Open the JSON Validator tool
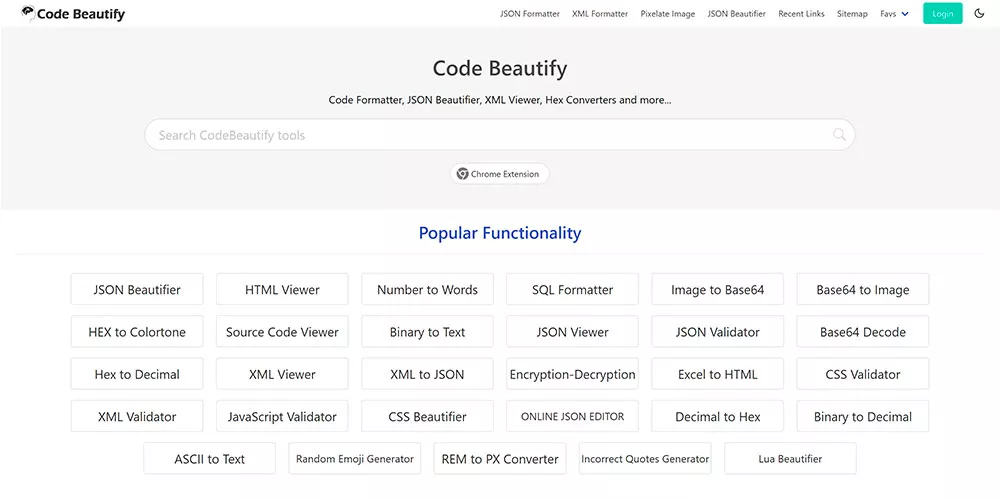The height and width of the screenshot is (499, 1000). click(x=717, y=331)
